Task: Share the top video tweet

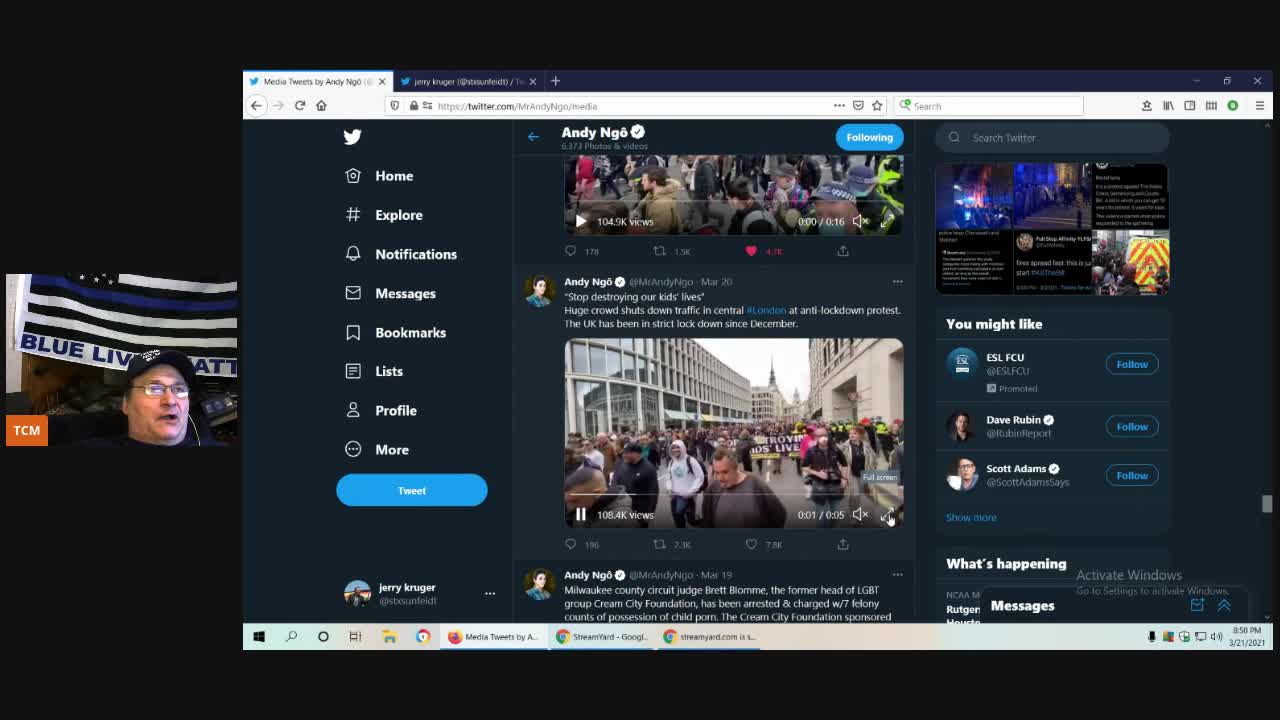Action: pyautogui.click(x=843, y=251)
